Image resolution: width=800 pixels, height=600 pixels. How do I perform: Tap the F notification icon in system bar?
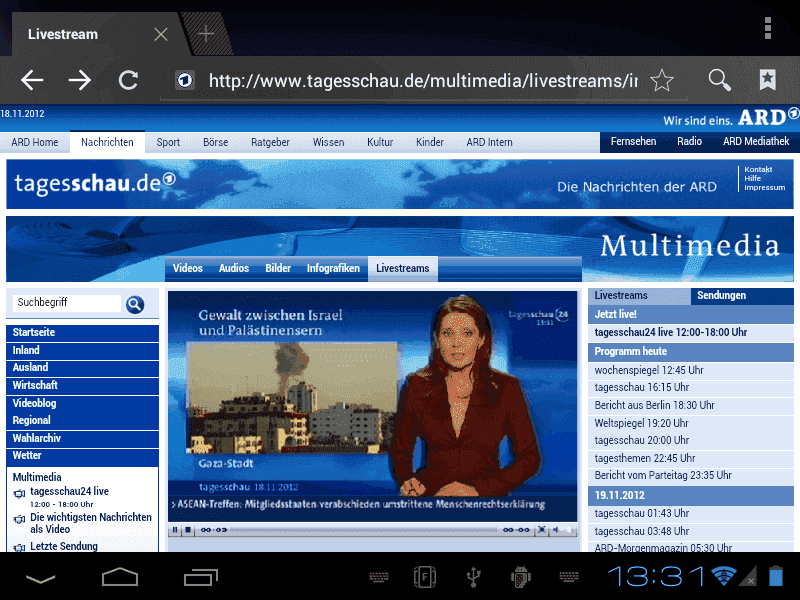(424, 577)
